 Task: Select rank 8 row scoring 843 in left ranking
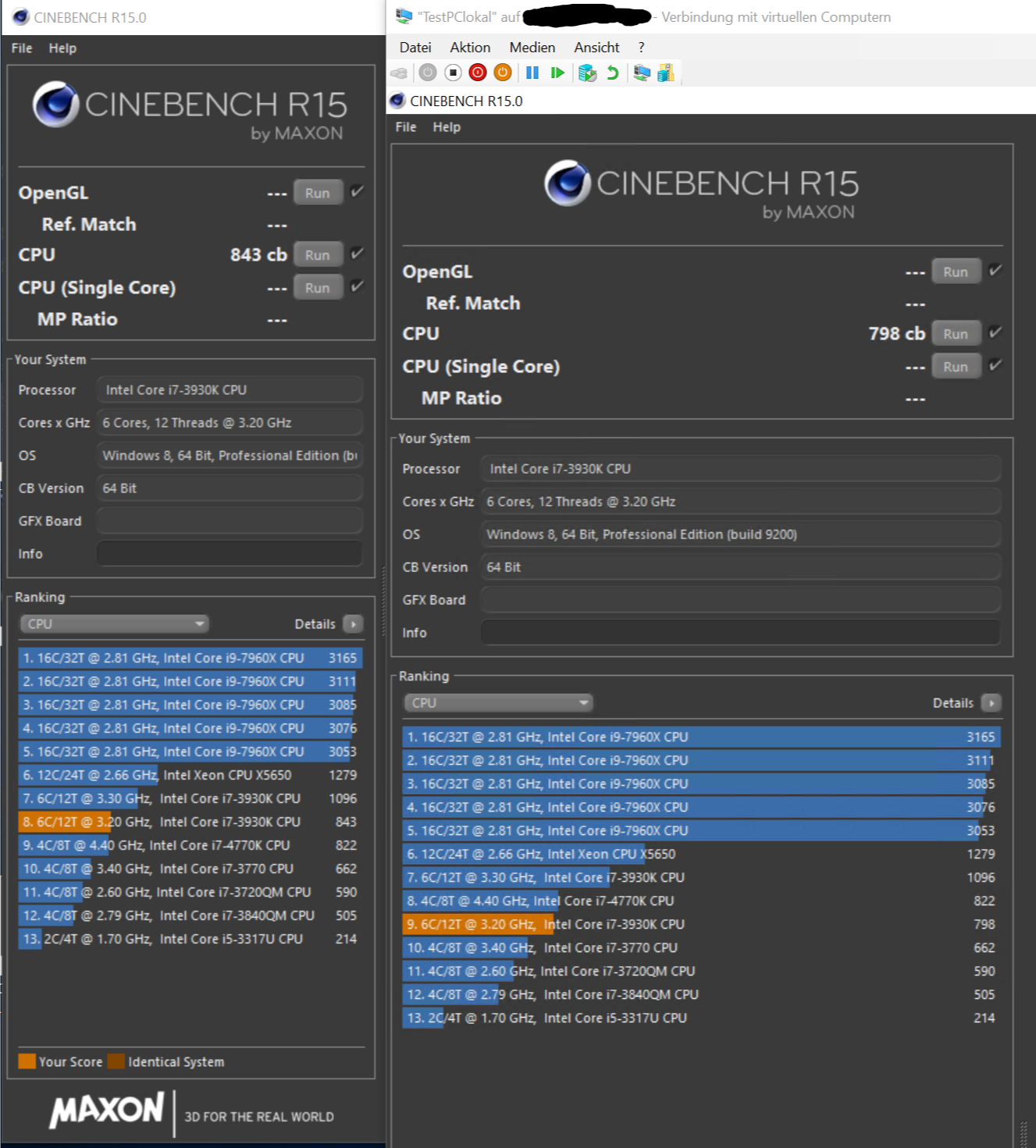tap(190, 822)
